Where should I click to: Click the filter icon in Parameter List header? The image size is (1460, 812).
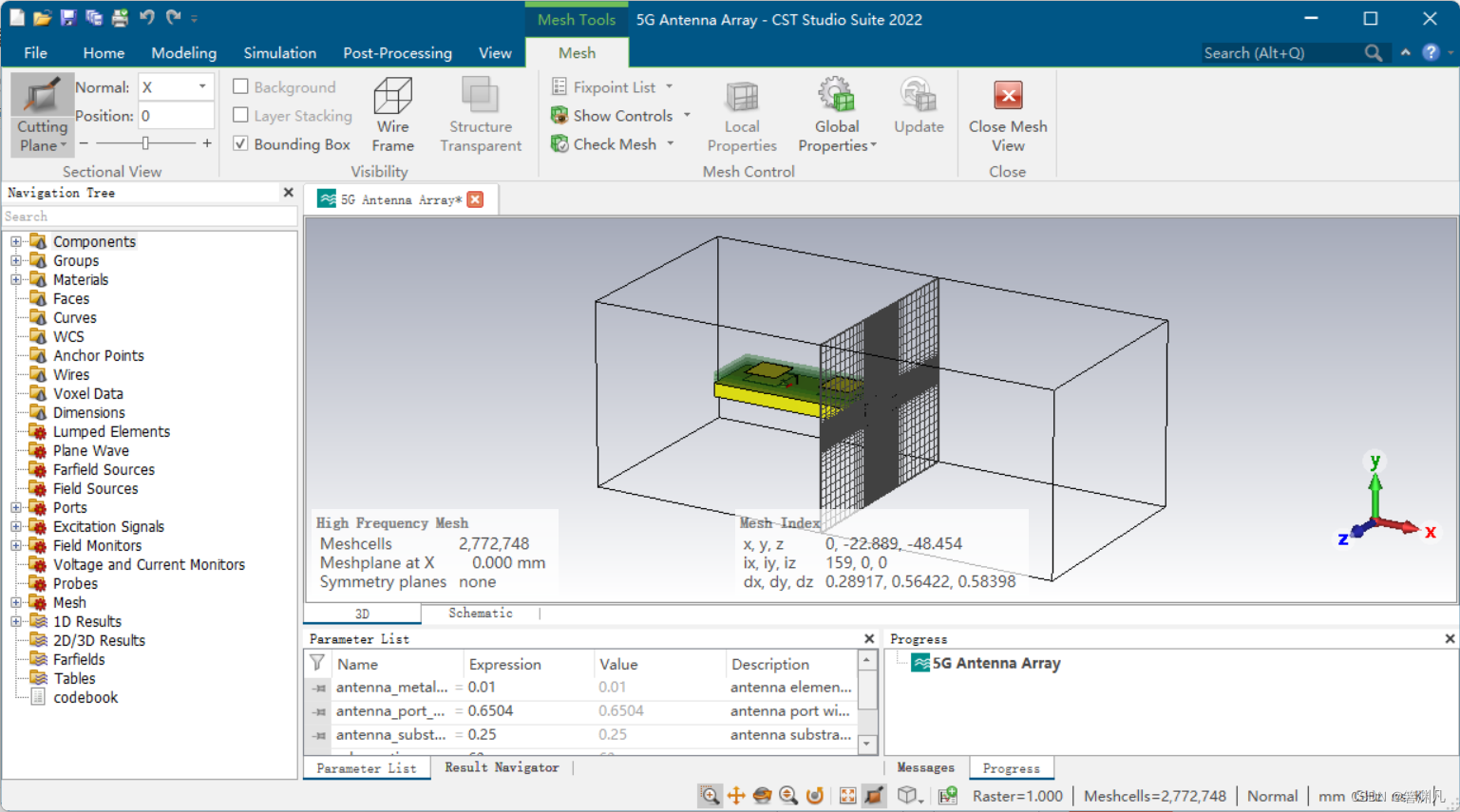click(317, 663)
